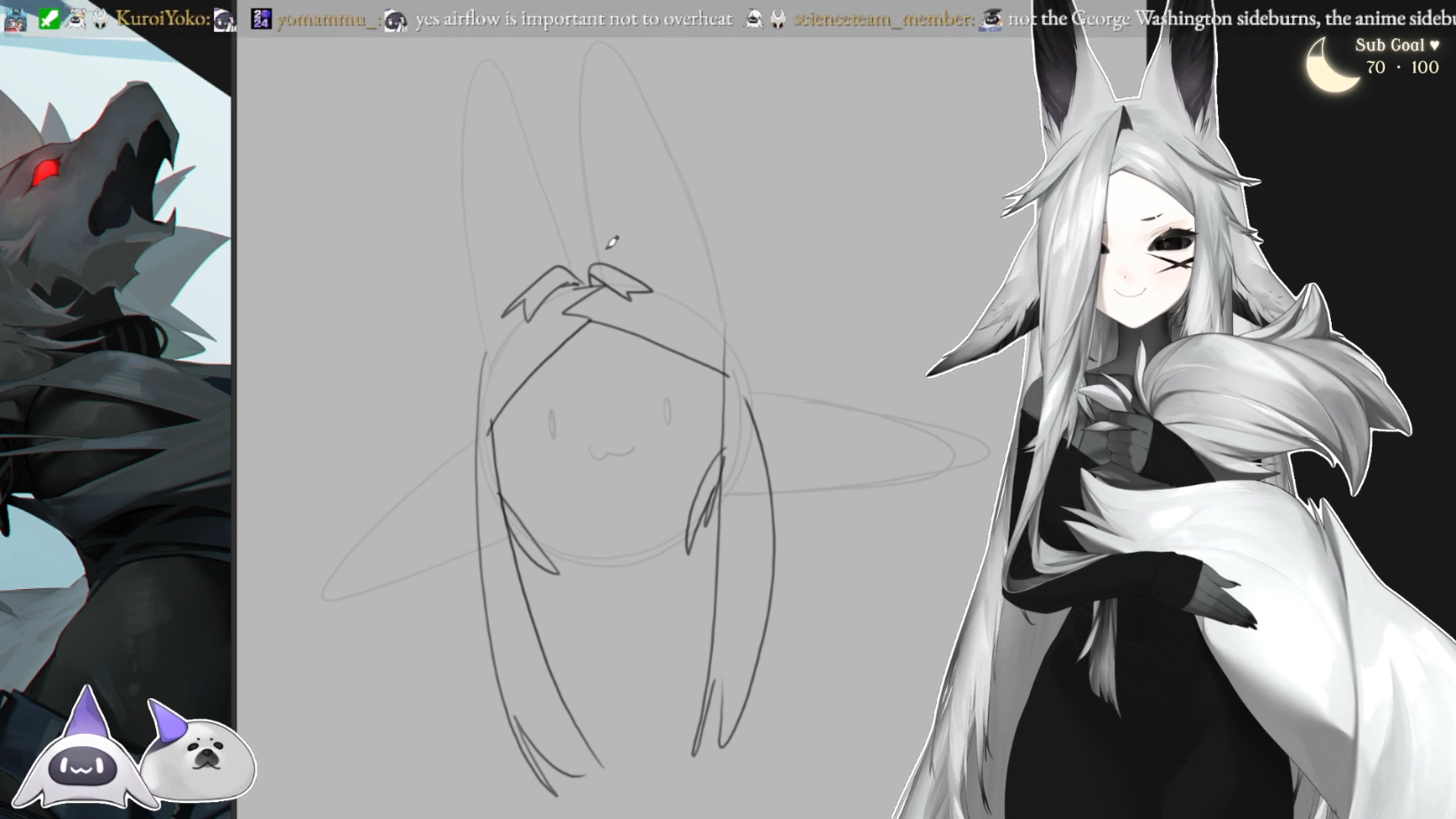Click the KuroiYoko username in chat
The image size is (1456, 819).
tap(163, 19)
